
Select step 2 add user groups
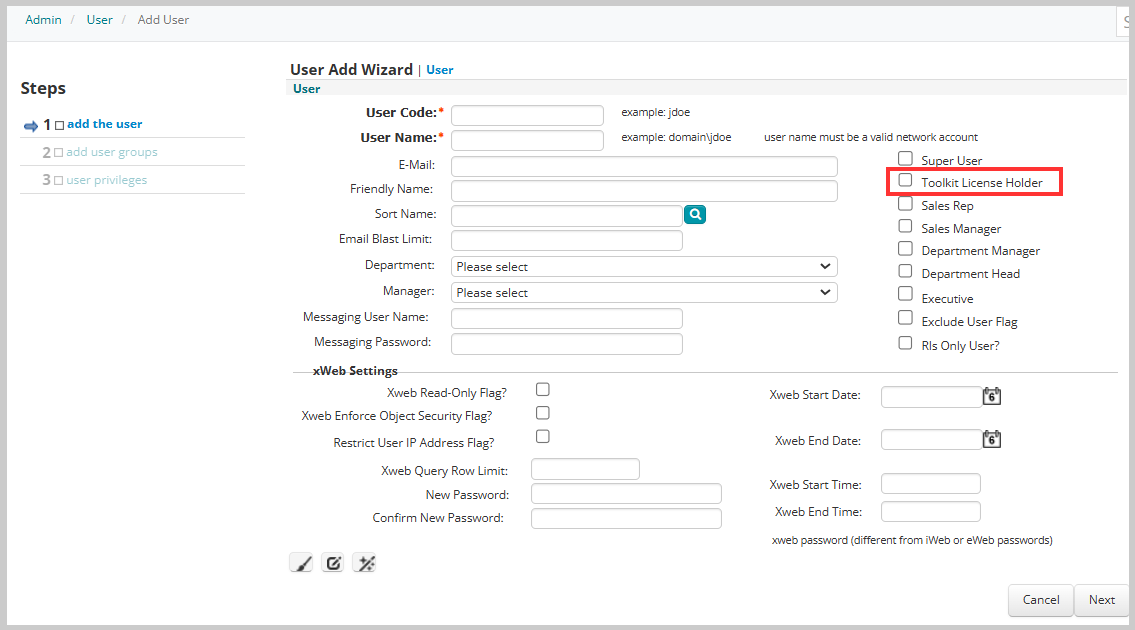[x=111, y=152]
